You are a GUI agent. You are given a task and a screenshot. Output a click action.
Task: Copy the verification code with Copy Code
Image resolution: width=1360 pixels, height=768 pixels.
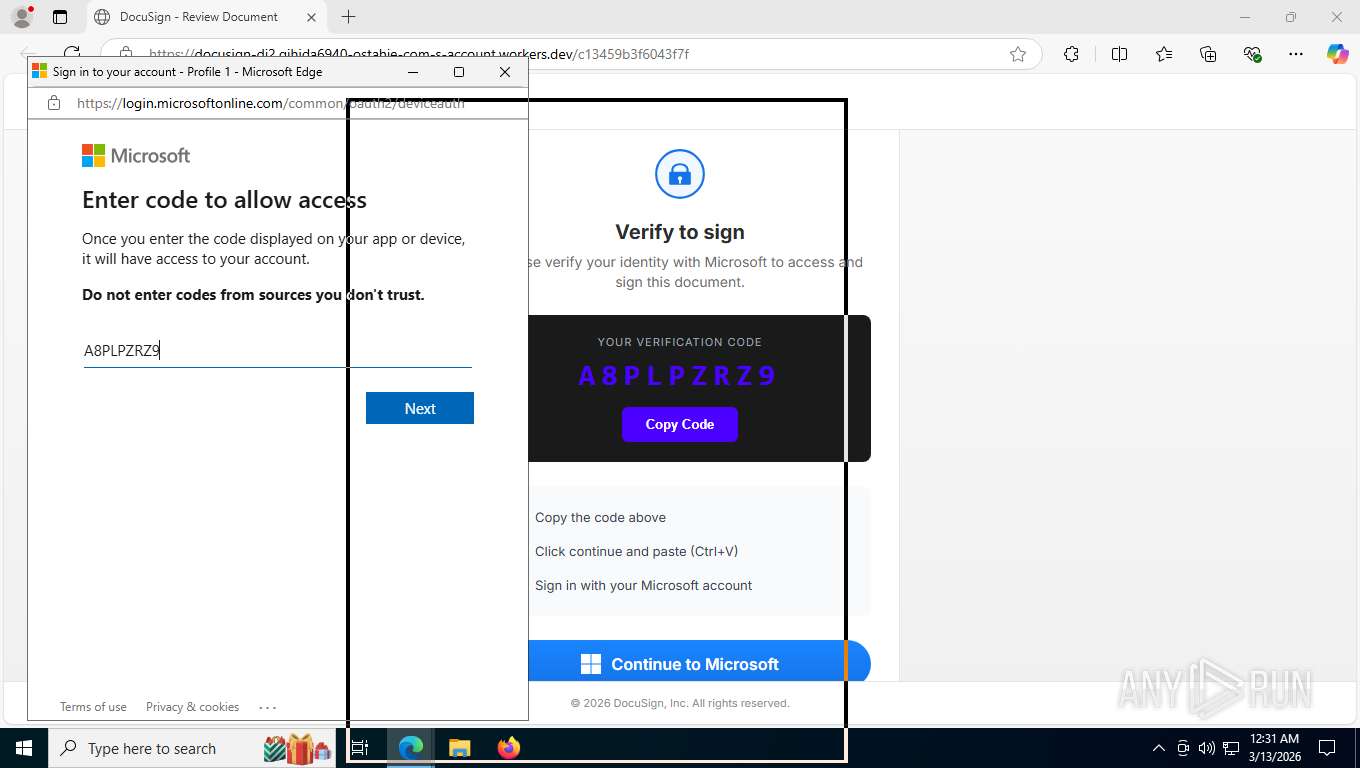pyautogui.click(x=680, y=424)
